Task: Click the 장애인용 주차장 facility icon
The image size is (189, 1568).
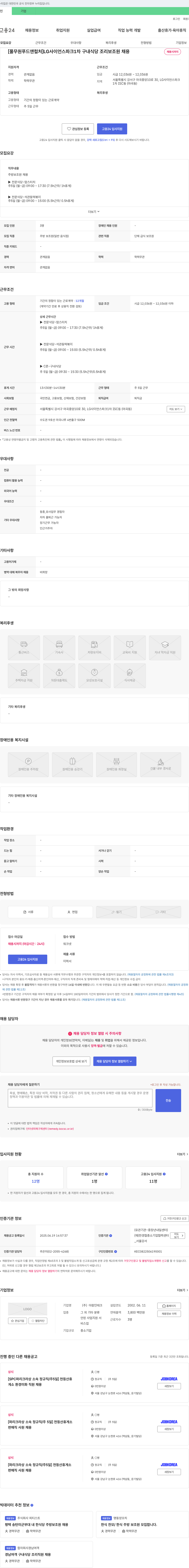Action: (28, 765)
